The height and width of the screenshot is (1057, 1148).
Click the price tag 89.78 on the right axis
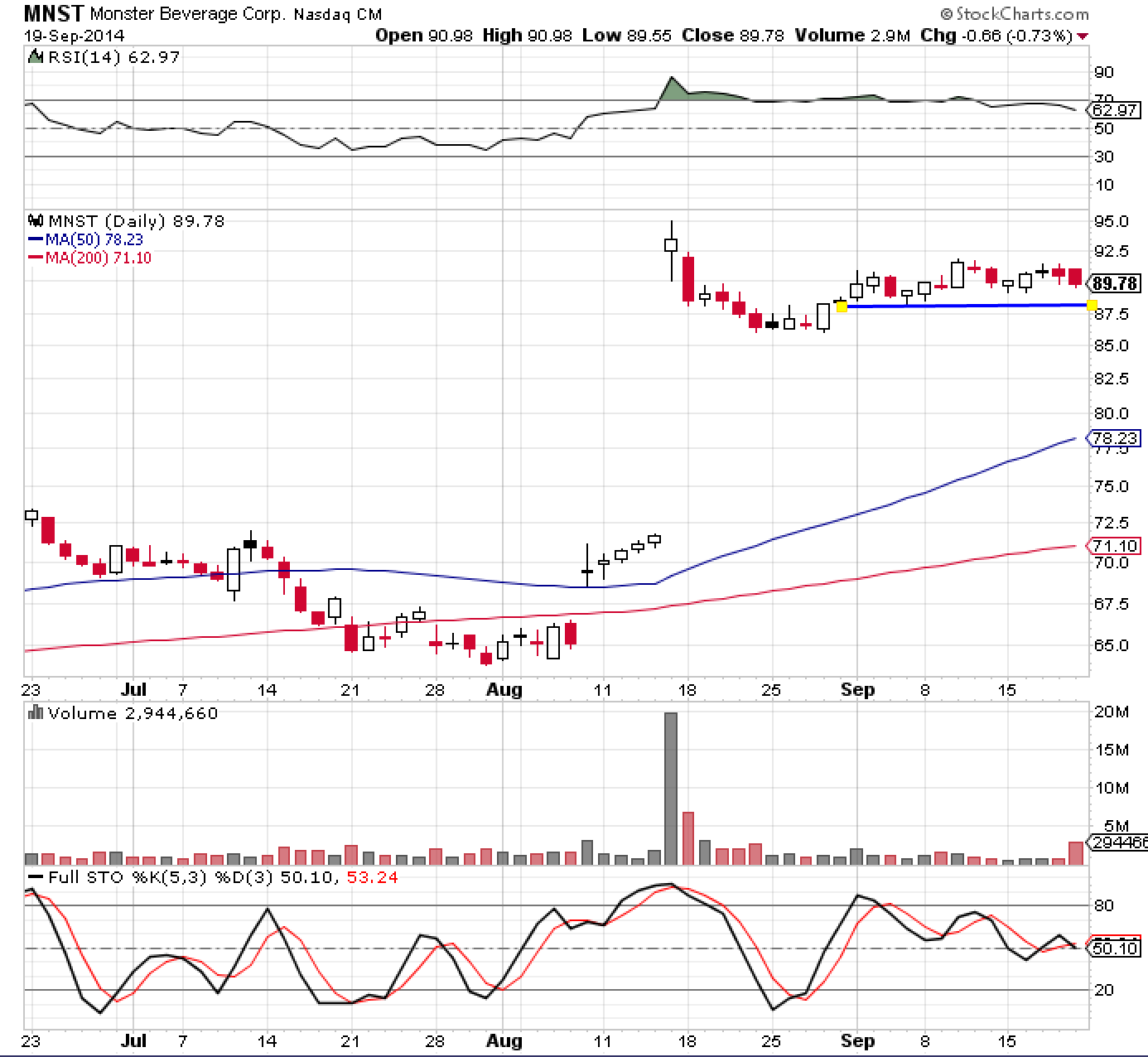1116,284
